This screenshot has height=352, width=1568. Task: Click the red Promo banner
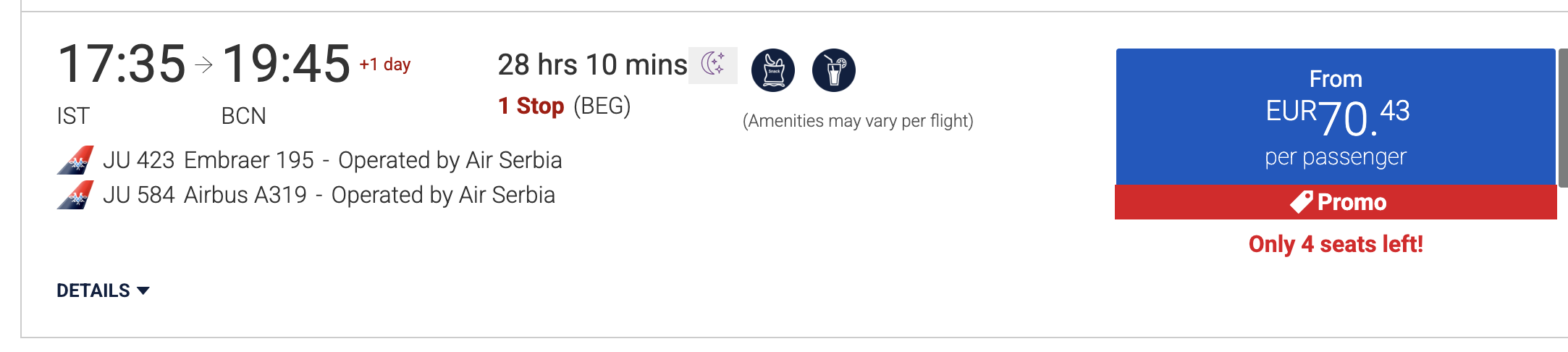coord(1336,202)
